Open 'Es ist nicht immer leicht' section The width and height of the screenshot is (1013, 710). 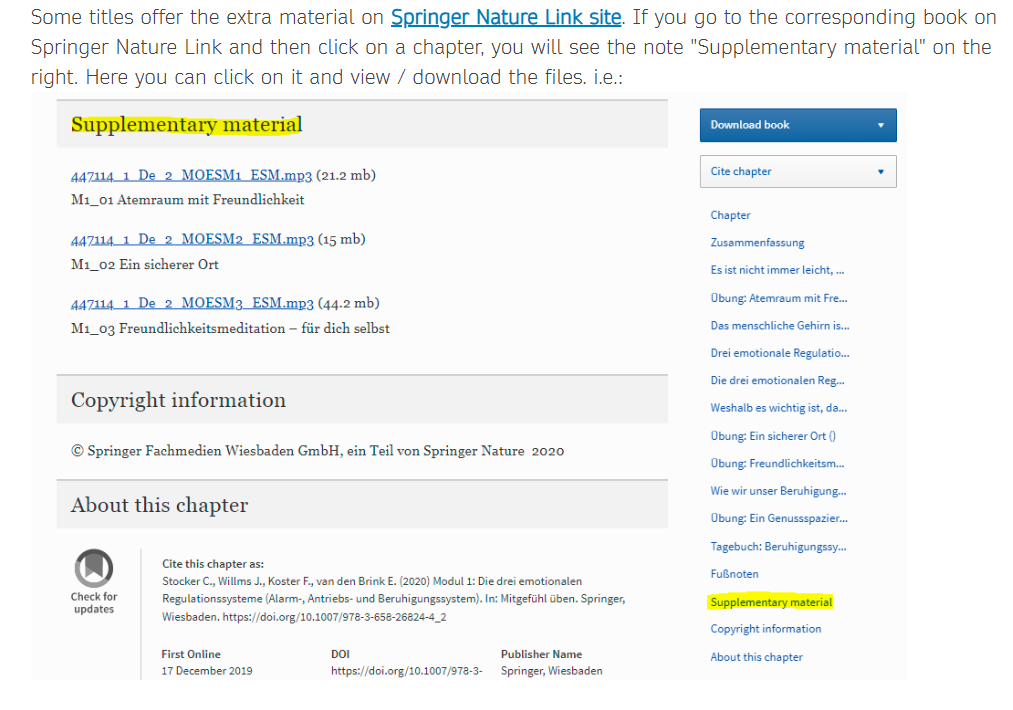[777, 270]
